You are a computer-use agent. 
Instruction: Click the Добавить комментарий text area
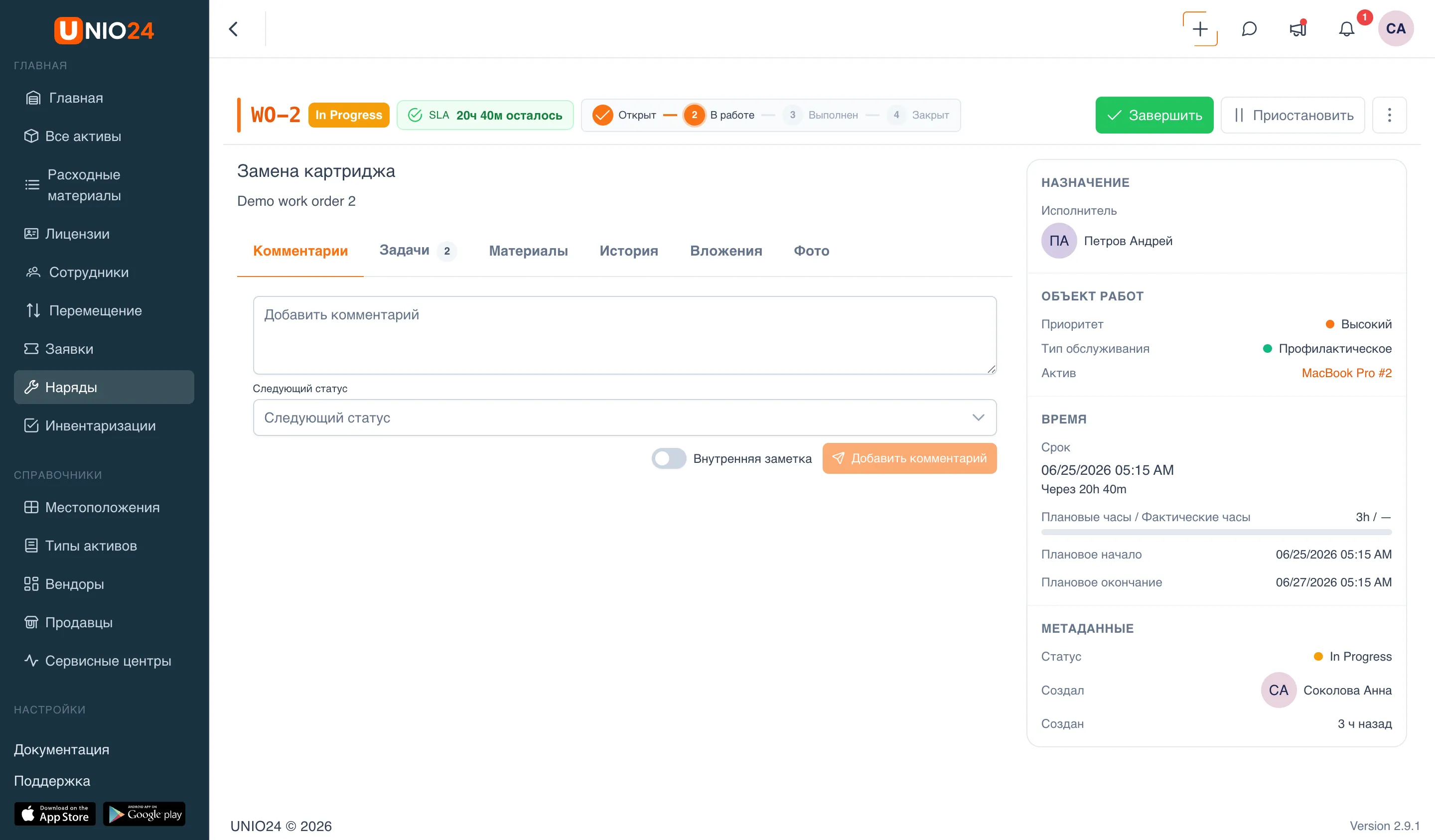point(625,335)
